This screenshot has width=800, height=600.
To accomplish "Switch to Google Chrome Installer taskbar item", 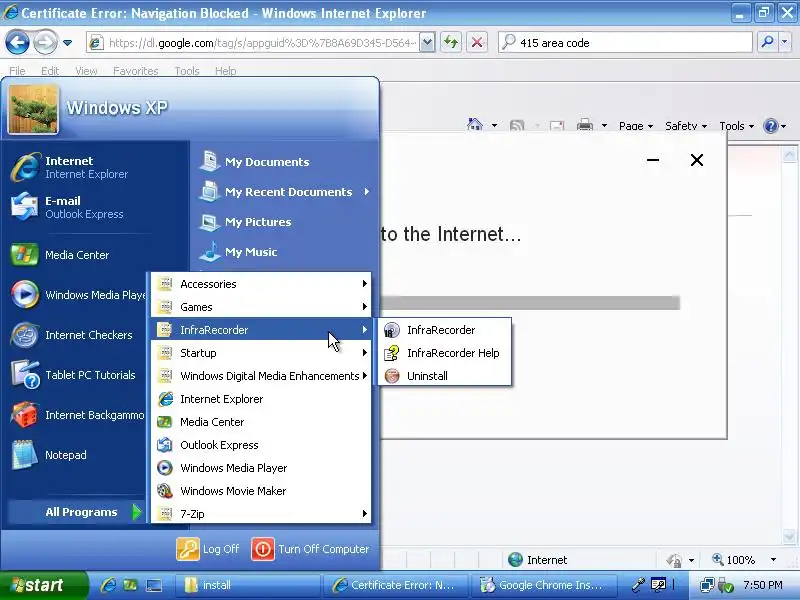I will [x=543, y=585].
